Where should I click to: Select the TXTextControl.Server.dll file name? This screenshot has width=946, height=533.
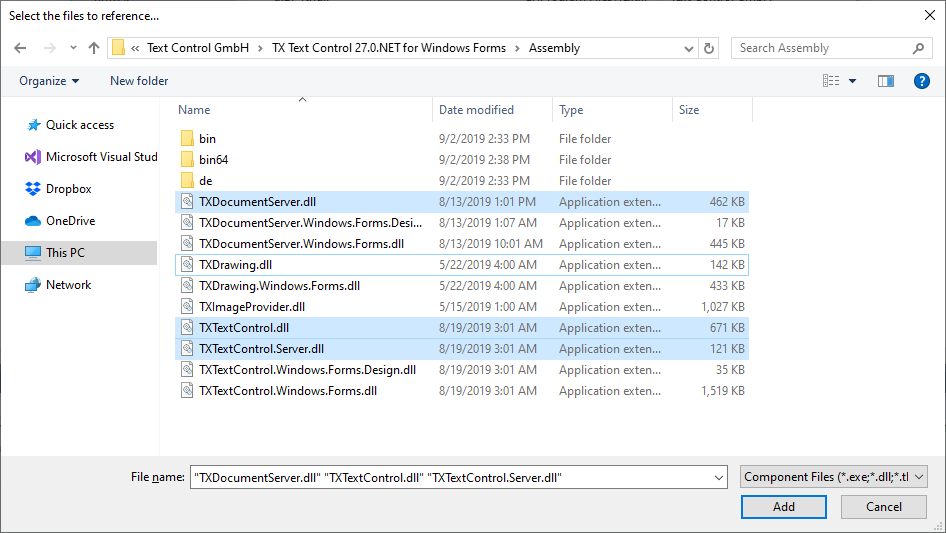pyautogui.click(x=261, y=349)
